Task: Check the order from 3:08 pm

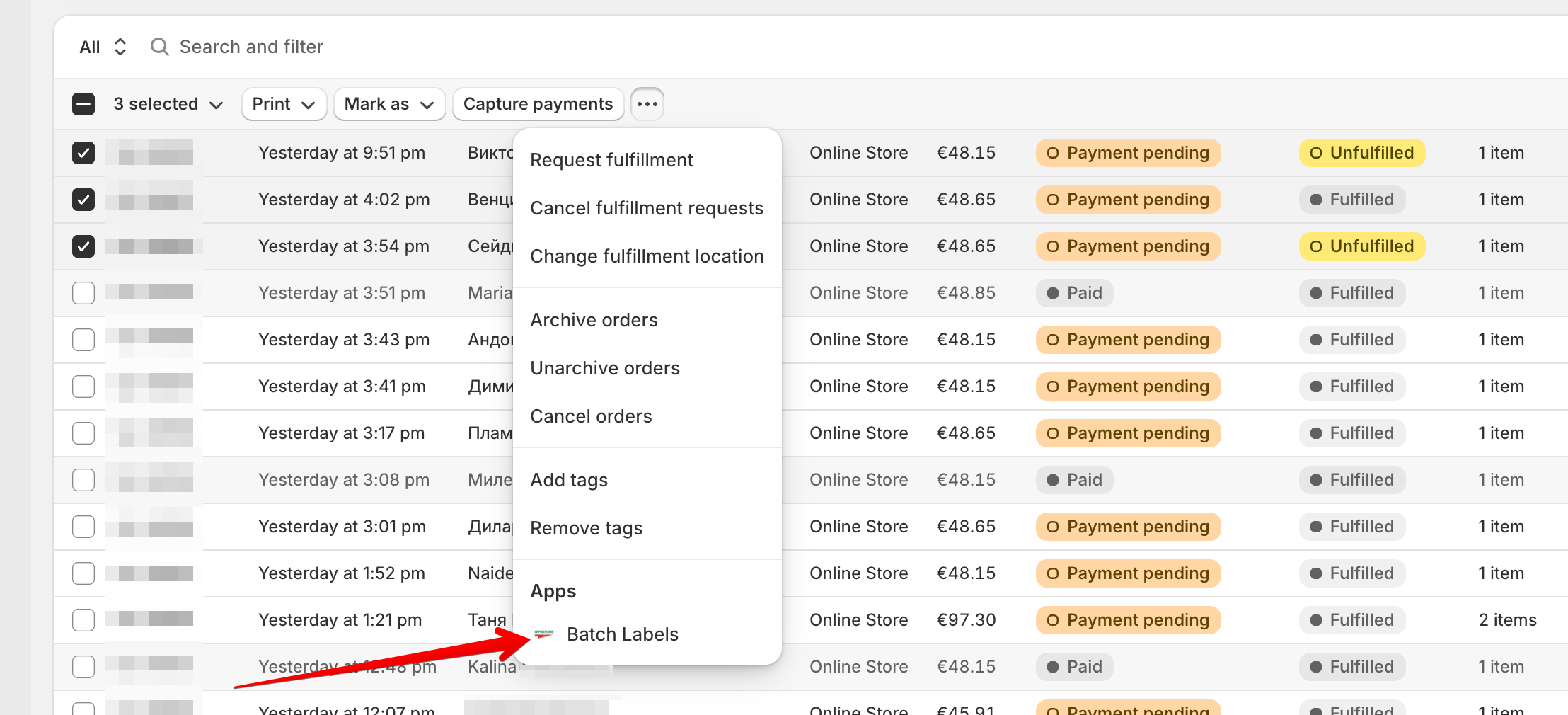Action: 83,480
